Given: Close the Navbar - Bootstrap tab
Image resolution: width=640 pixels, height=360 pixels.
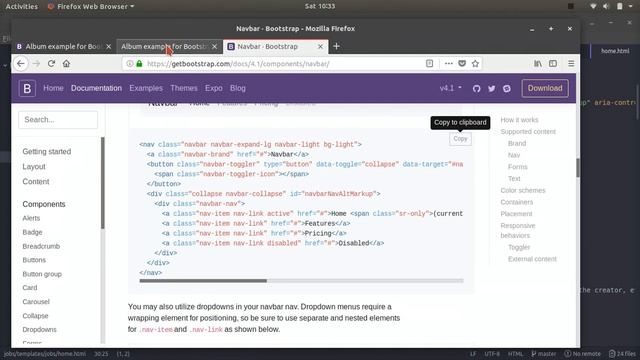Looking at the screenshot, I should 320,47.
